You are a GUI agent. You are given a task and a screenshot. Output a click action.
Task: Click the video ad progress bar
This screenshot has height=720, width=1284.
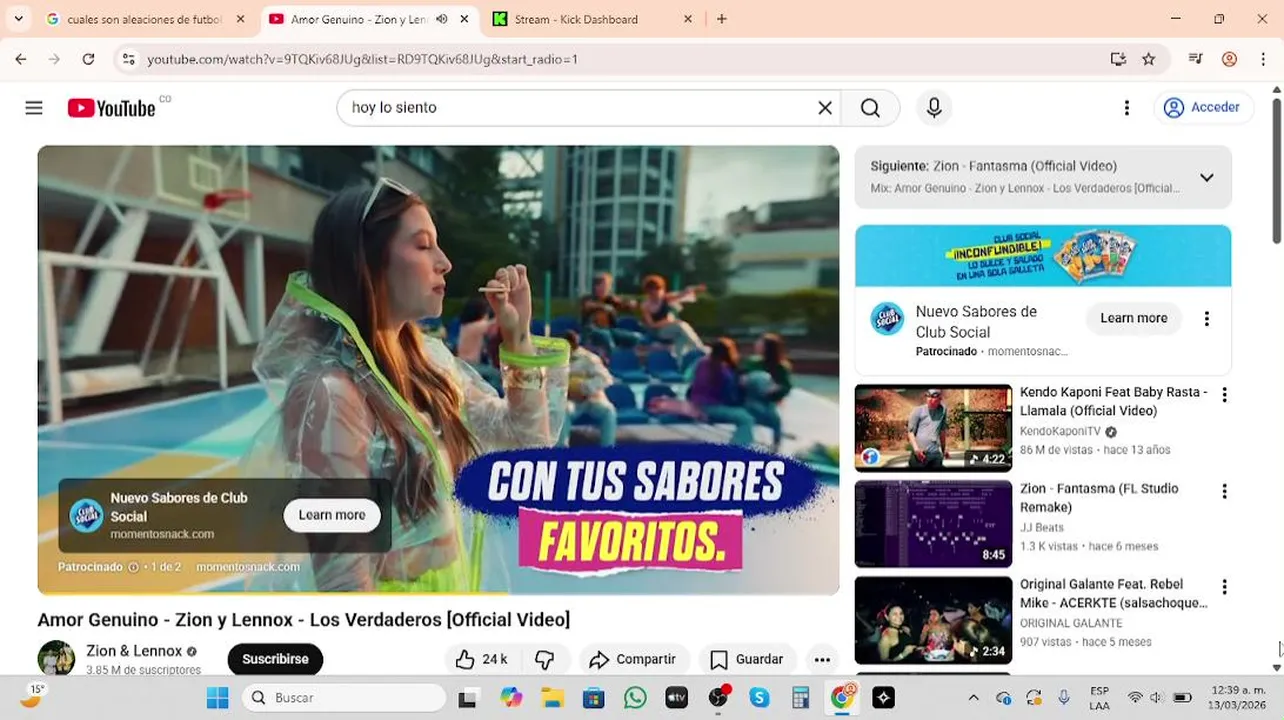pyautogui.click(x=438, y=593)
